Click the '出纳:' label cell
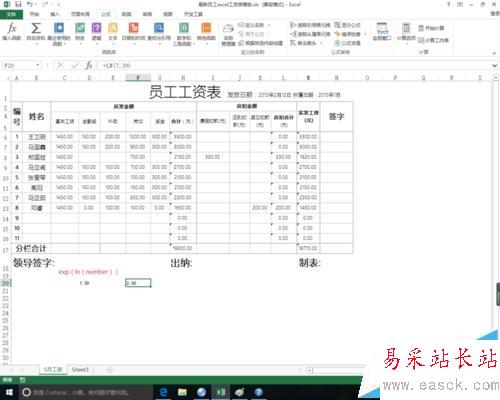Viewport: 500px width, 400px height. pos(181,263)
